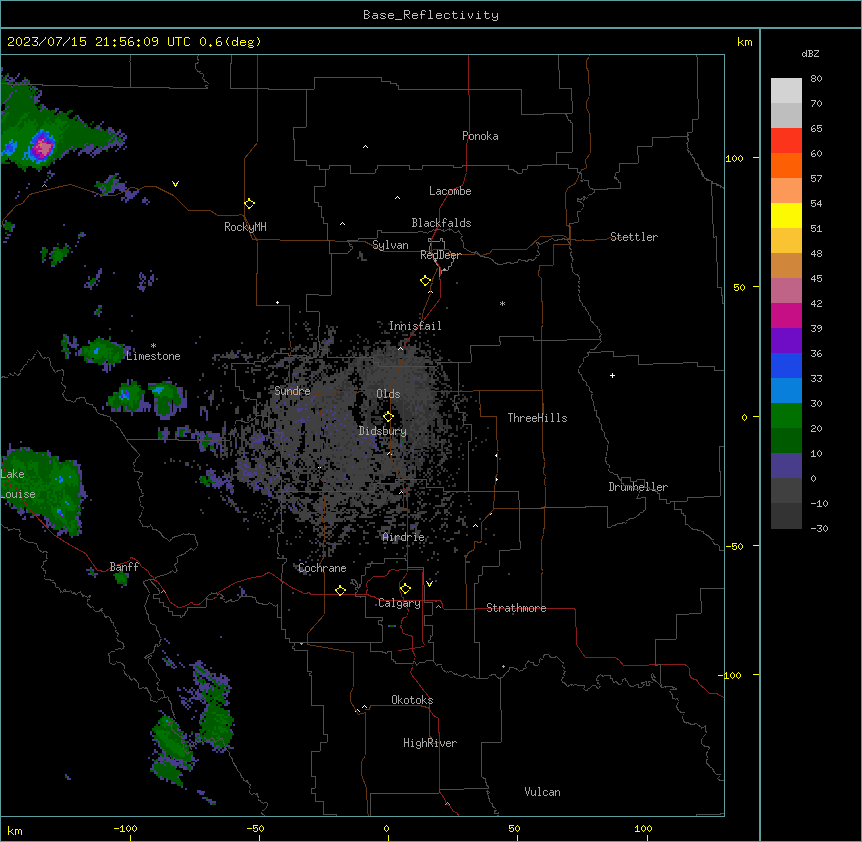Image resolution: width=862 pixels, height=842 pixels.
Task: Click the Drumheller label
Action: click(x=638, y=487)
